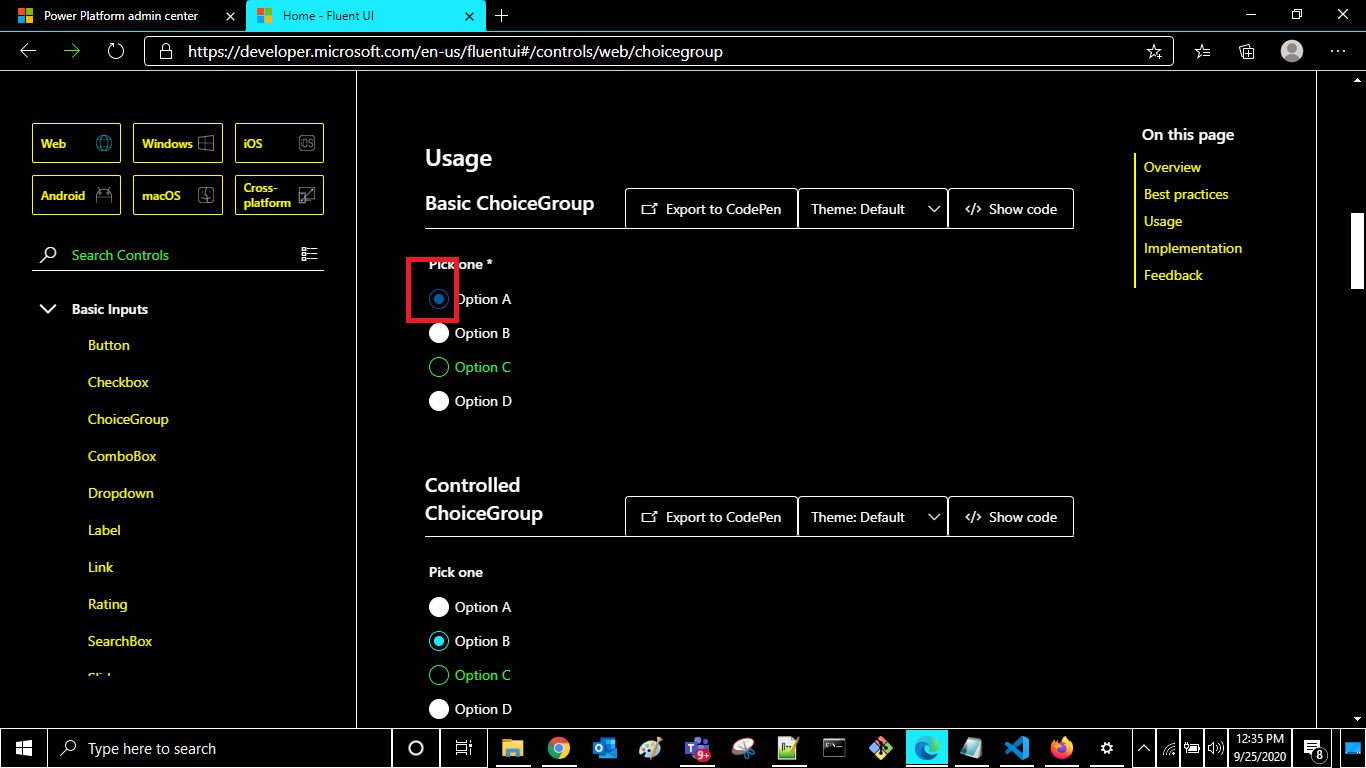This screenshot has width=1366, height=768.
Task: Open the Cross-platform section
Action: pos(278,194)
